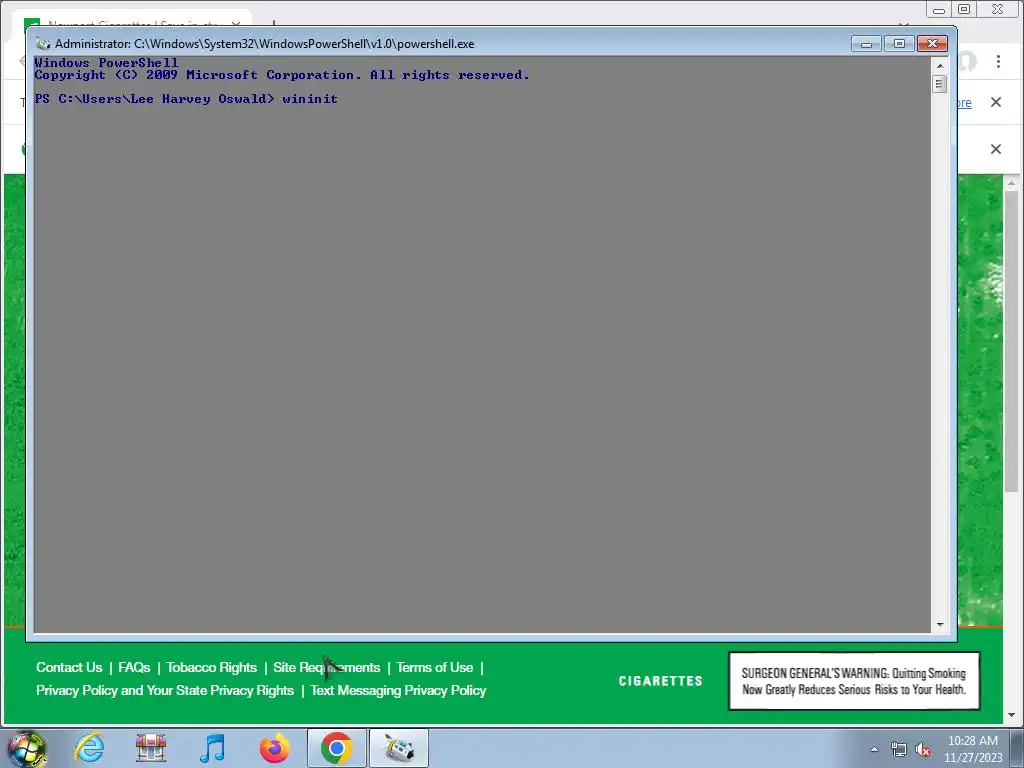The image size is (1024, 768).
Task: Open Text Messaging Privacy Policy link
Action: pyautogui.click(x=398, y=690)
